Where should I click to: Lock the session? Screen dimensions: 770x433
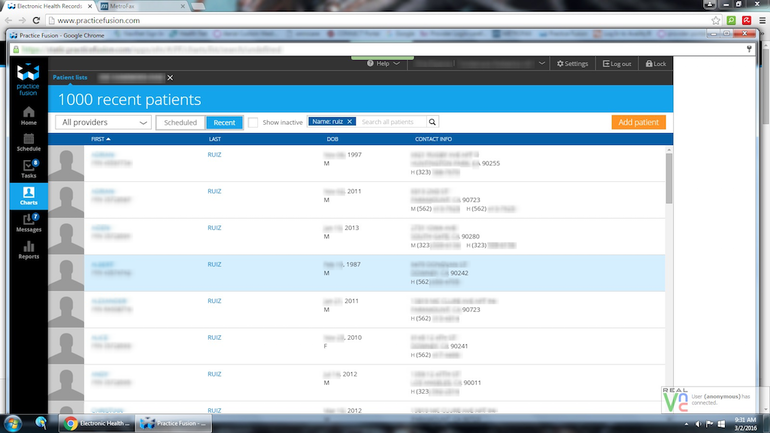656,64
